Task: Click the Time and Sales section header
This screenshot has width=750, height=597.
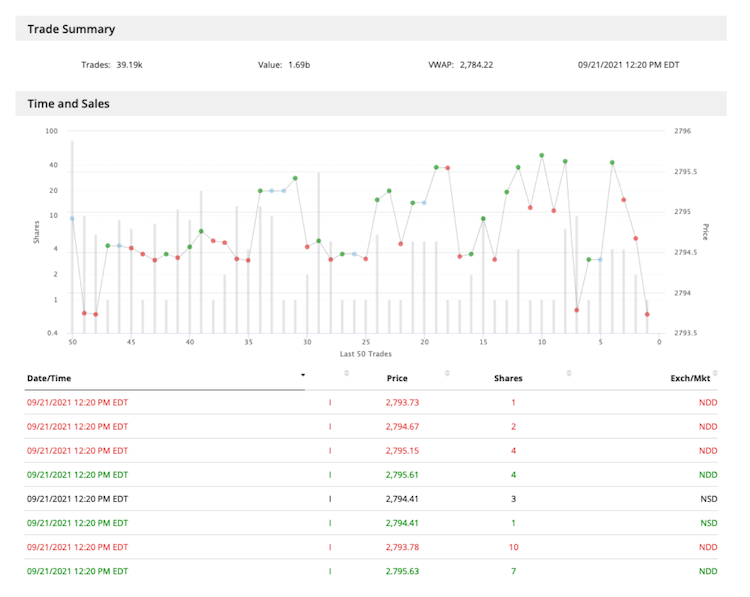Action: coord(68,103)
